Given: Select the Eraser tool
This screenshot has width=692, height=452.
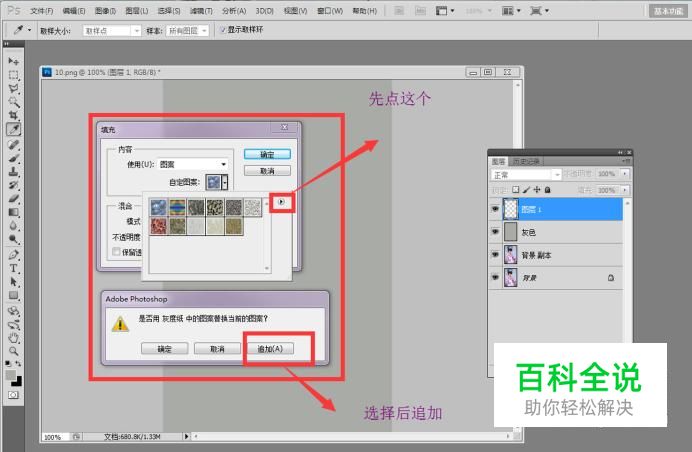Looking at the screenshot, I should click(x=14, y=198).
